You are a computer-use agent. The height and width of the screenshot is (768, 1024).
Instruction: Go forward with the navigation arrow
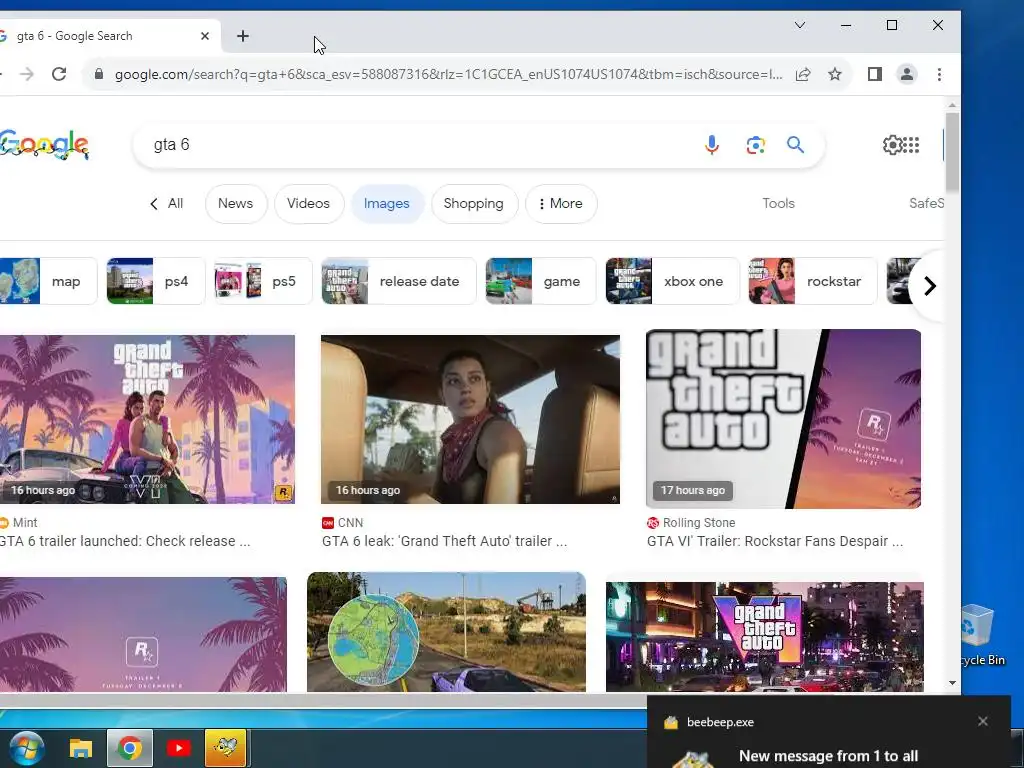27,74
